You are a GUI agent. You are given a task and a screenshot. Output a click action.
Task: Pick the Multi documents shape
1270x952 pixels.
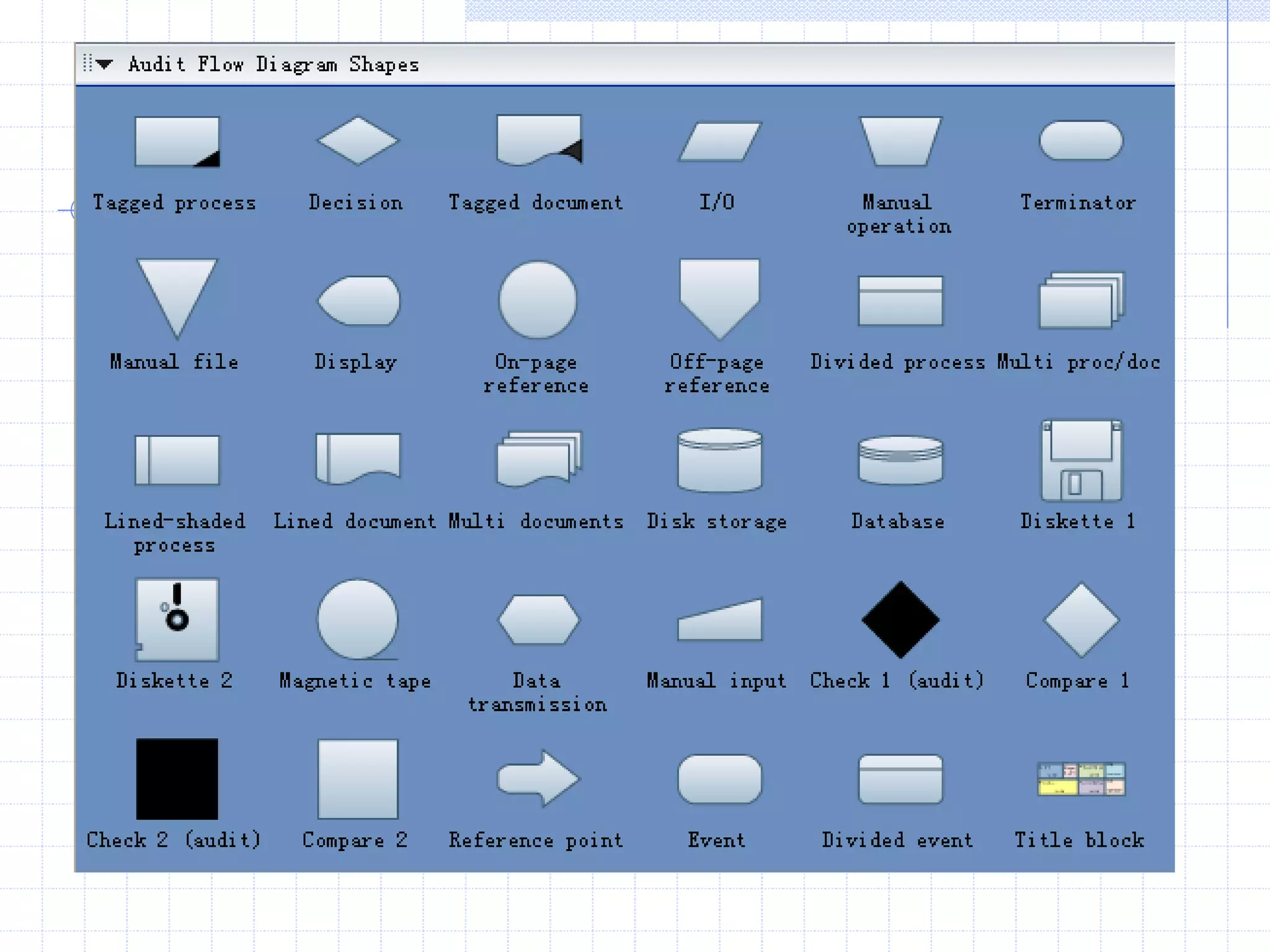tap(538, 459)
